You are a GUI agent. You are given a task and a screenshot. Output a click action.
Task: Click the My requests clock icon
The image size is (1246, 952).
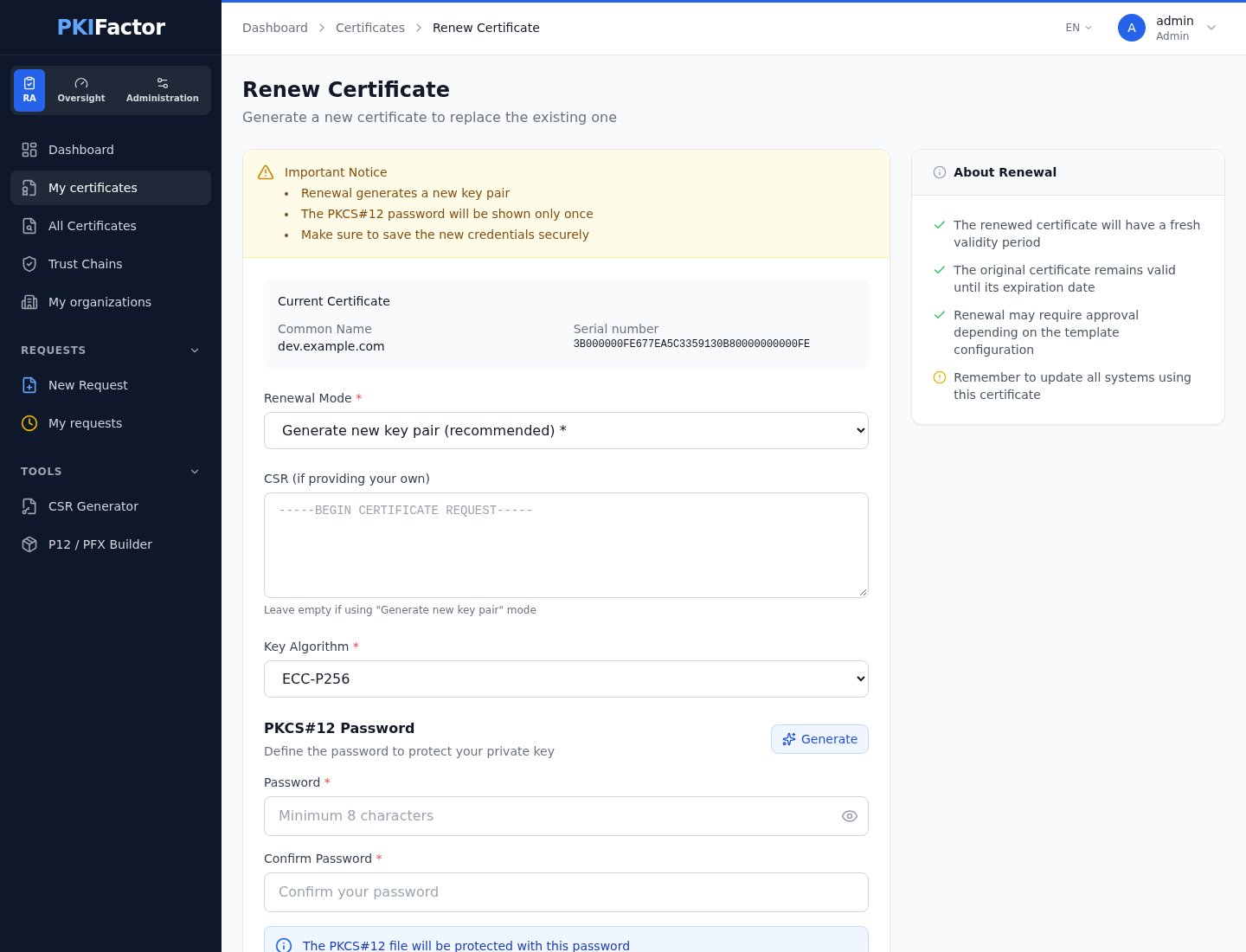[x=29, y=423]
